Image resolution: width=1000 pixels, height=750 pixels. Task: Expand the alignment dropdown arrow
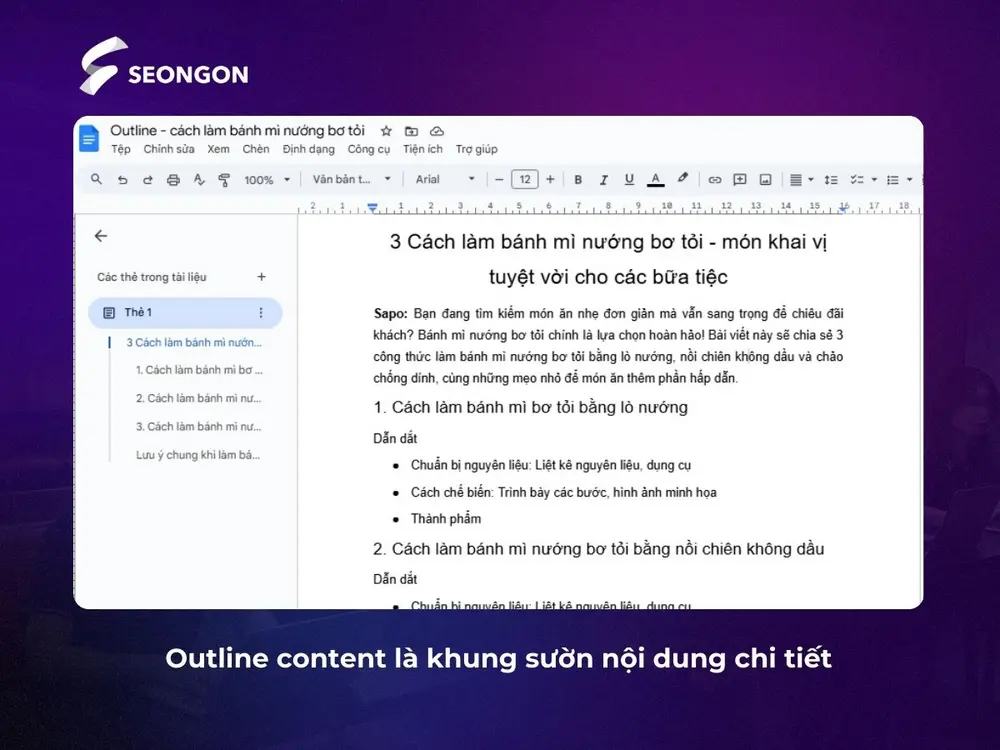click(811, 180)
